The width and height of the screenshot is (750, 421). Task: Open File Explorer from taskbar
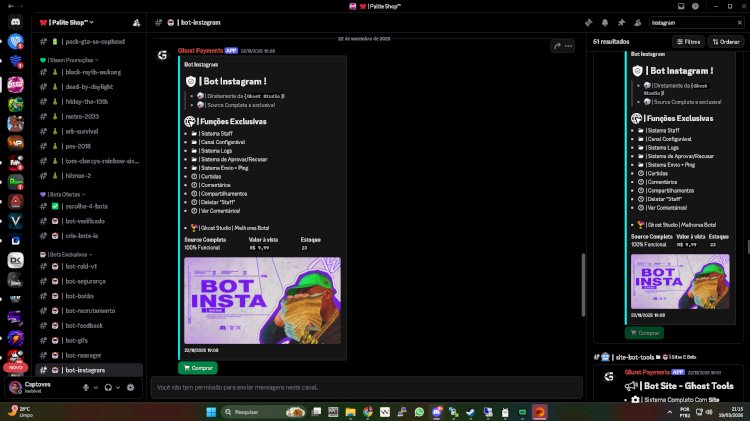click(x=351, y=412)
